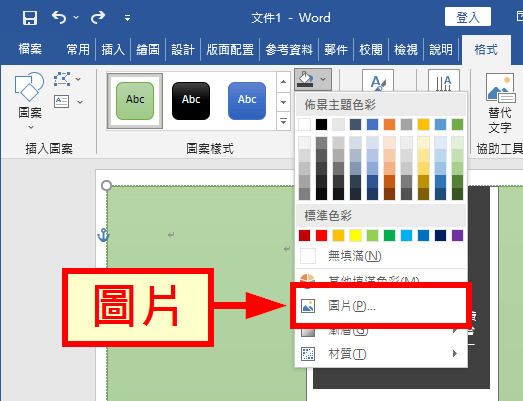Redo the last action

[x=98, y=17]
